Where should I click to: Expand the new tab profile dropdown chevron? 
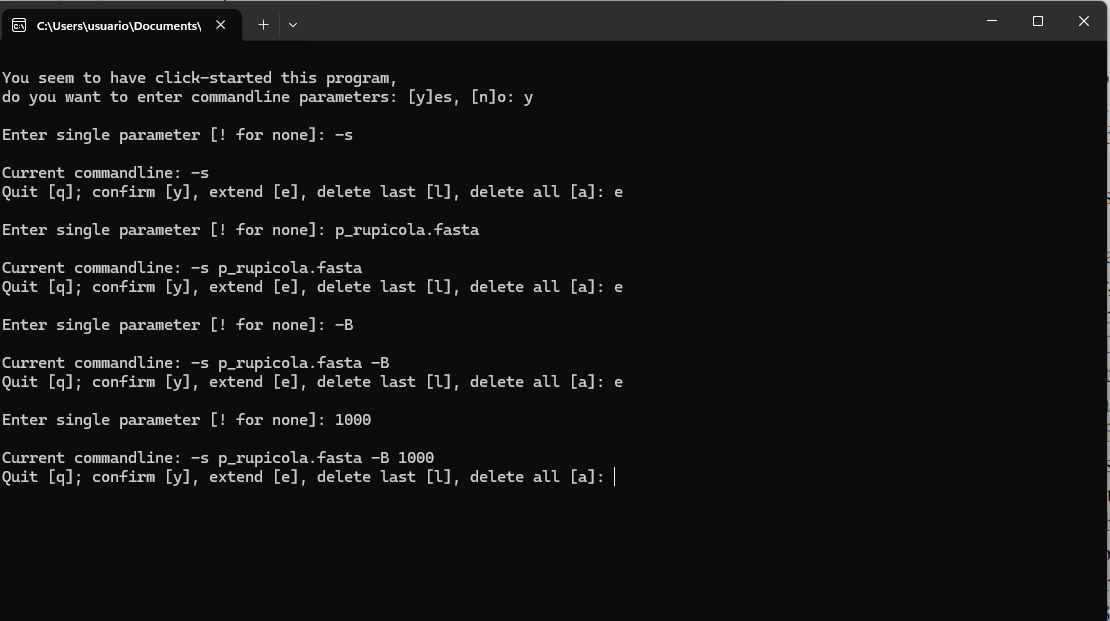[293, 25]
